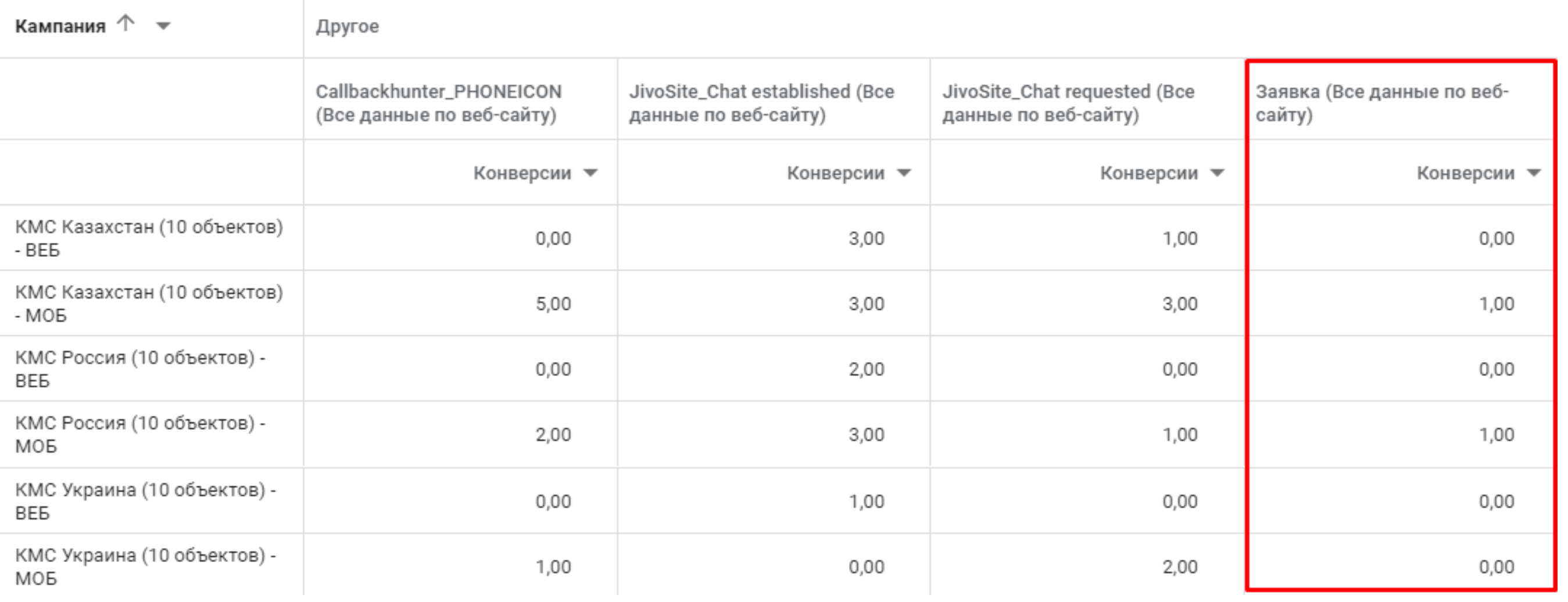1568x602 pixels.
Task: Expand Конверсии dropdown under Заявка column
Action: click(x=1534, y=174)
